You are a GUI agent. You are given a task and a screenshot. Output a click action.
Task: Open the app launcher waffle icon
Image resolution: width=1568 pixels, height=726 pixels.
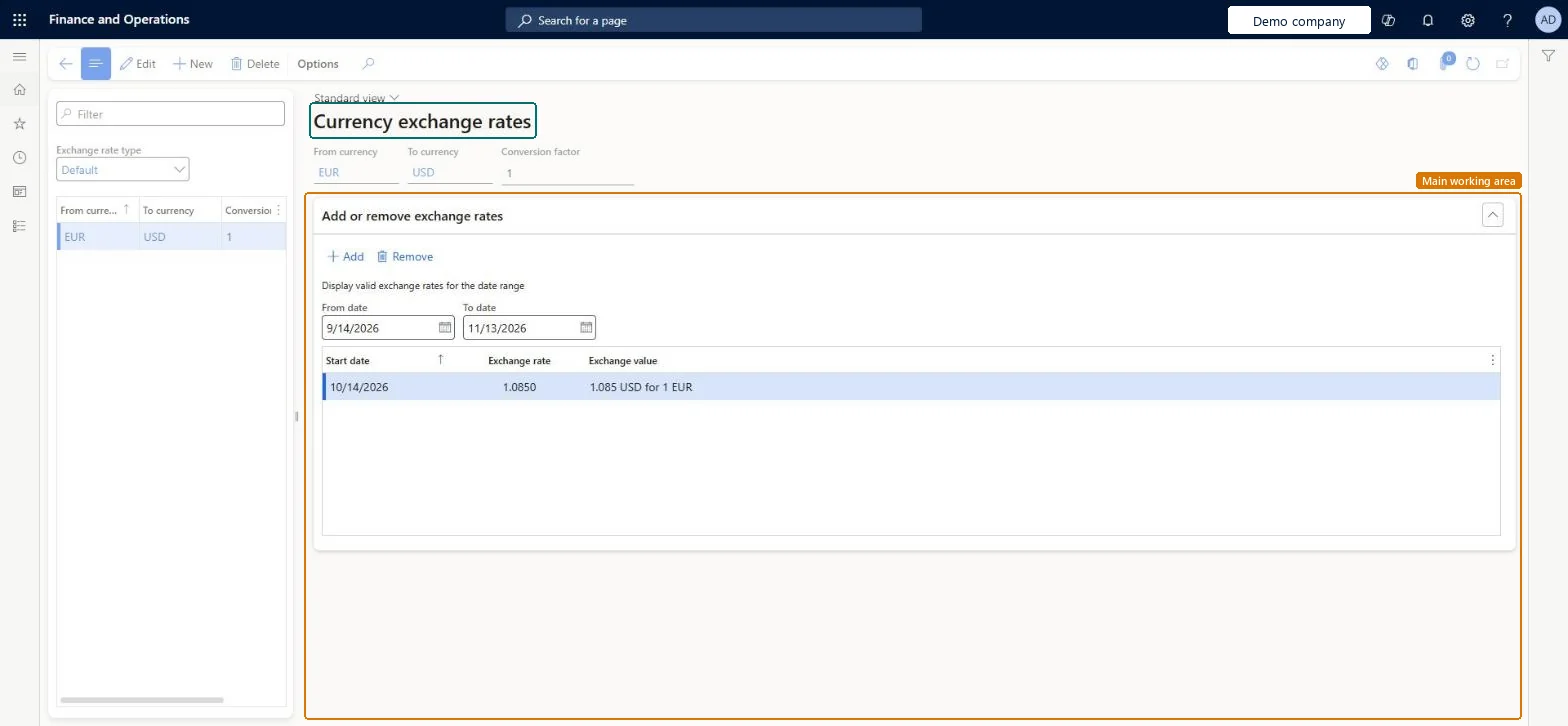[x=19, y=20]
